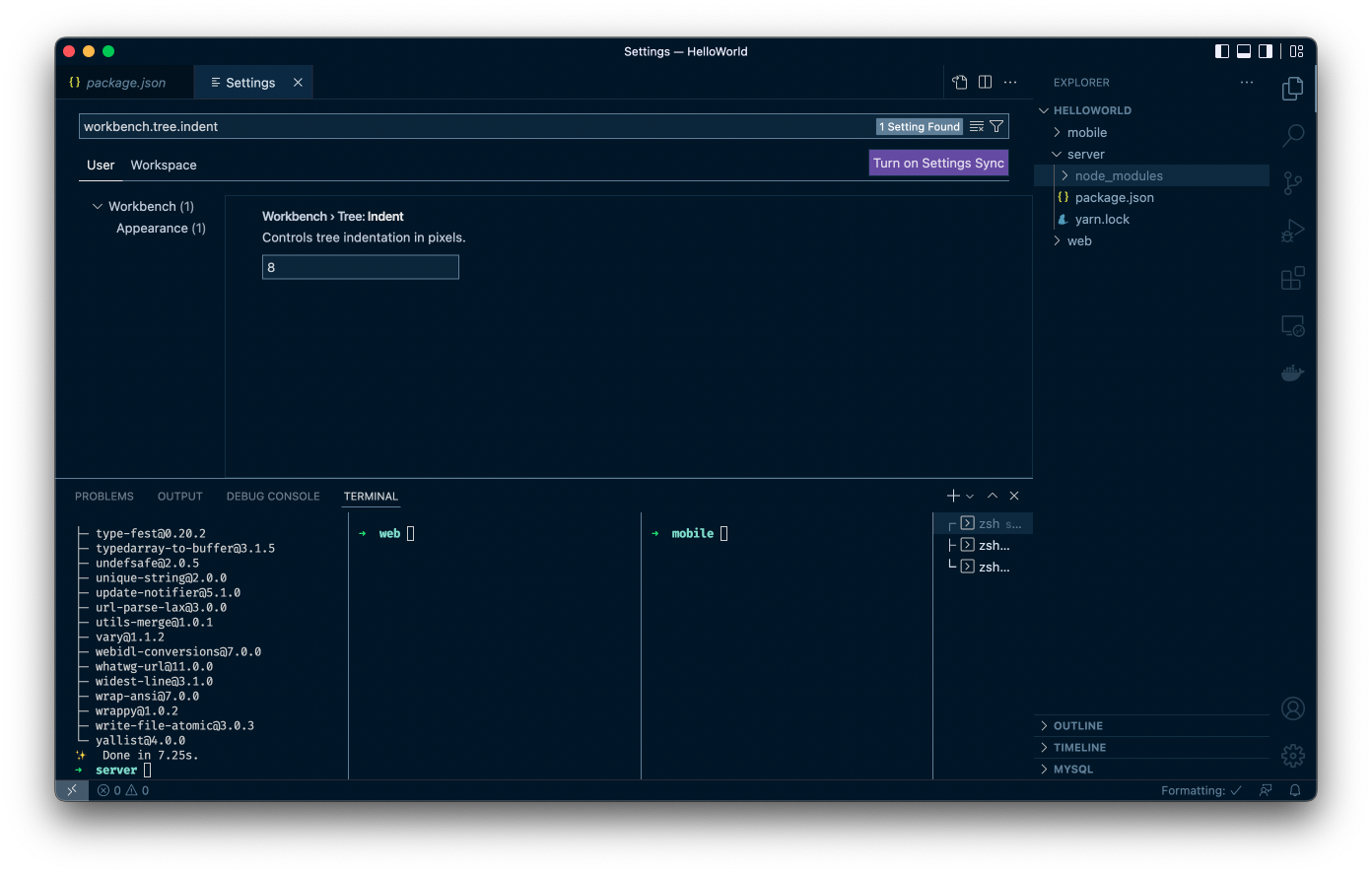Open the new terminal launch profile dropdown

[971, 497]
